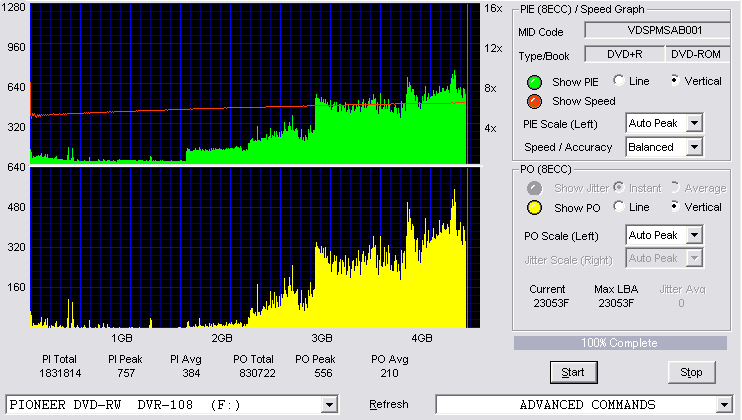Click Refresh to rescan drives

click(389, 405)
